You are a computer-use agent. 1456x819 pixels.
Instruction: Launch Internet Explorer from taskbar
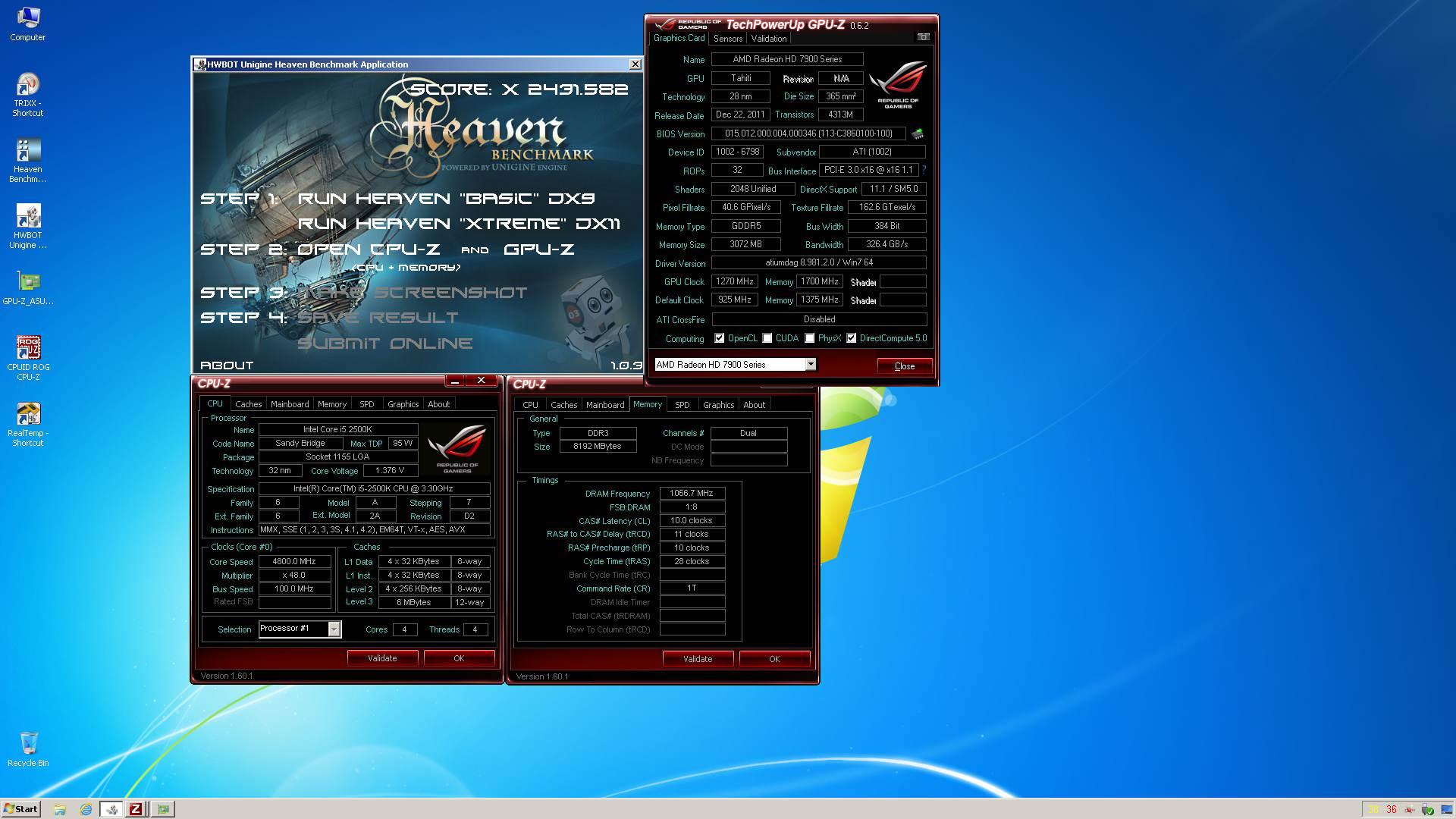coord(86,809)
